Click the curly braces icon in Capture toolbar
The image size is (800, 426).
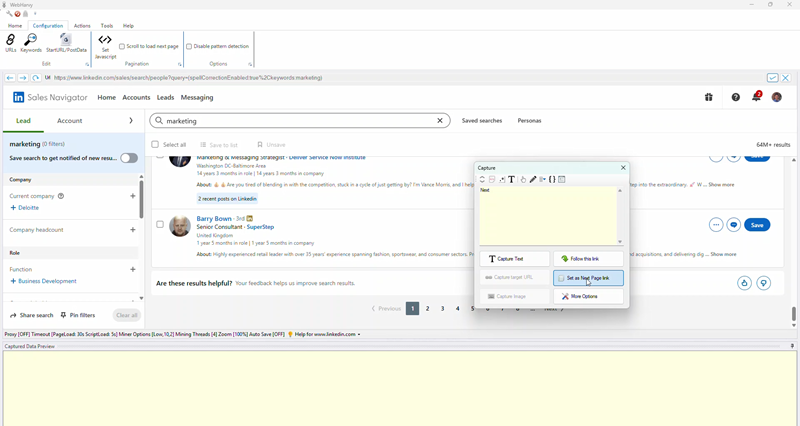(x=552, y=180)
